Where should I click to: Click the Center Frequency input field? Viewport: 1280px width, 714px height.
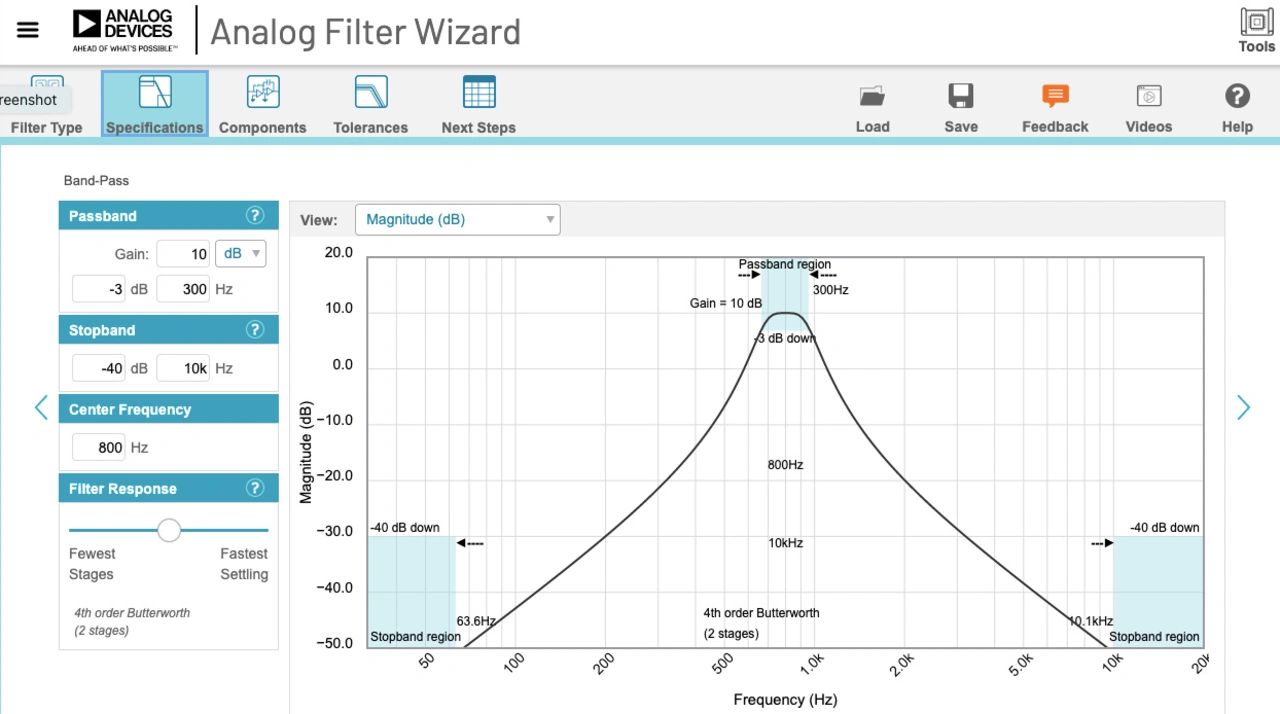tap(99, 448)
